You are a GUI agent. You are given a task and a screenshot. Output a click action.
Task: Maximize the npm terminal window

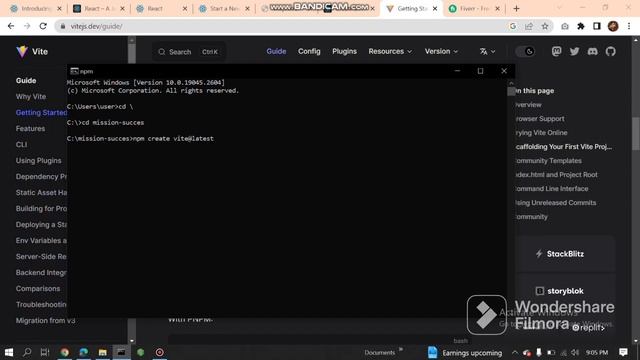click(x=480, y=71)
